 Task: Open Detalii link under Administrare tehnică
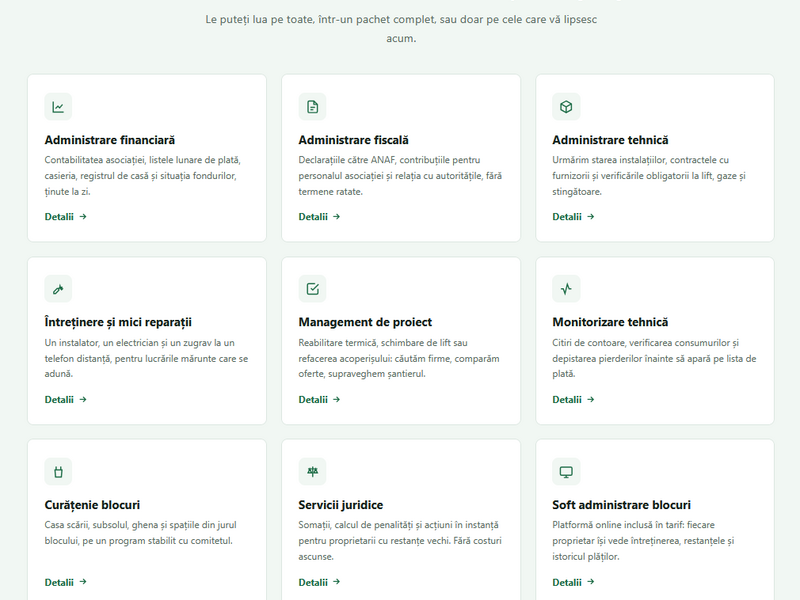(x=573, y=217)
